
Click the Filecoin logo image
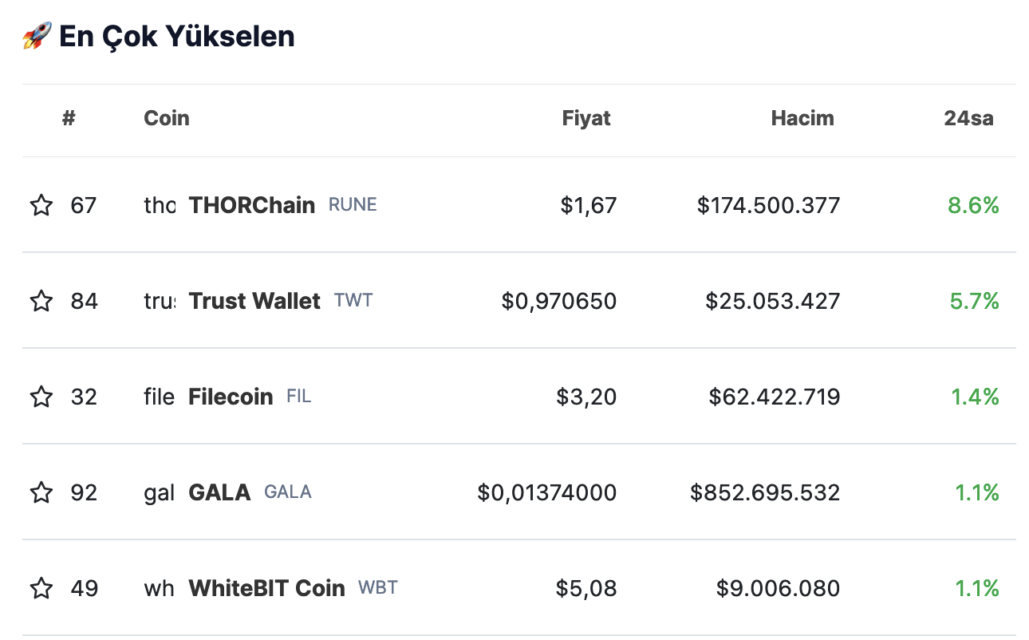coord(159,396)
